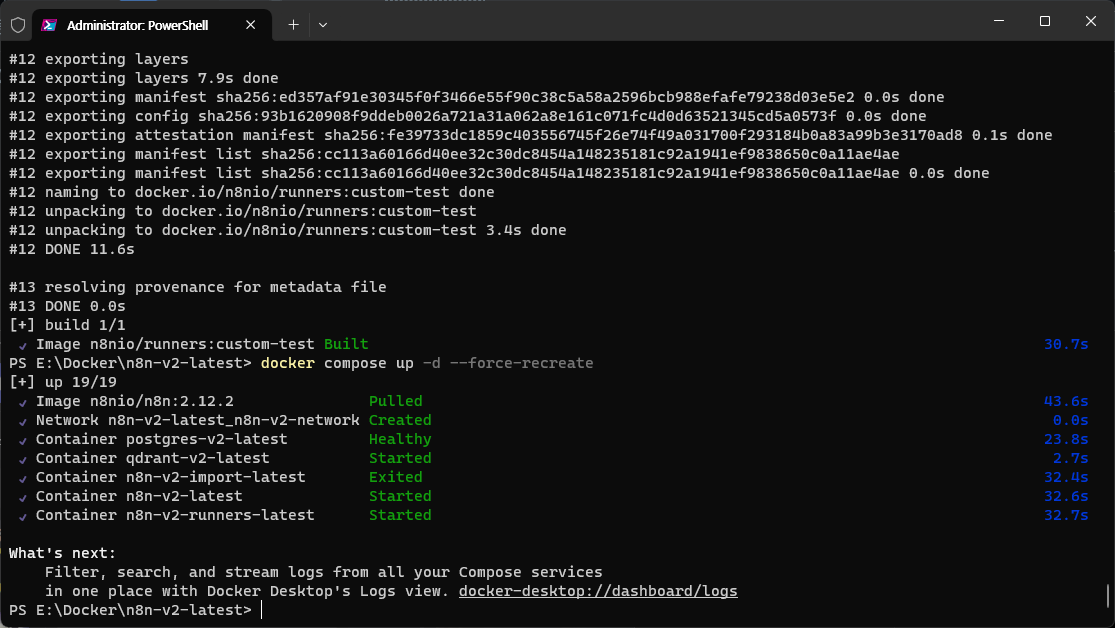Click the 'docker compose up -d --force-recreate' command text

(x=427, y=363)
